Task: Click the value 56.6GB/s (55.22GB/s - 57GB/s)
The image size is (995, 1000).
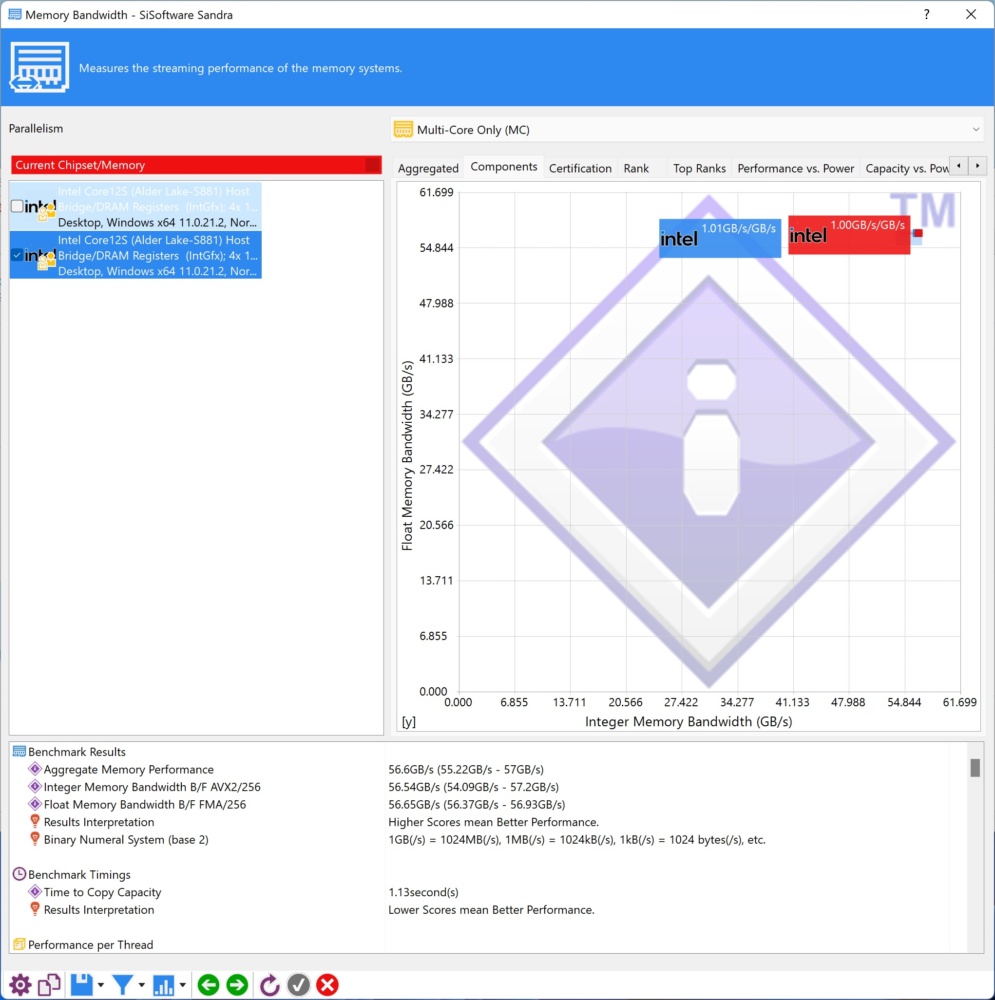Action: [466, 769]
